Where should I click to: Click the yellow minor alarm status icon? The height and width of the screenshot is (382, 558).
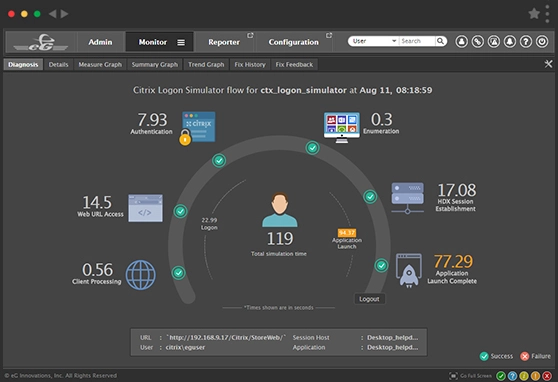click(x=524, y=376)
